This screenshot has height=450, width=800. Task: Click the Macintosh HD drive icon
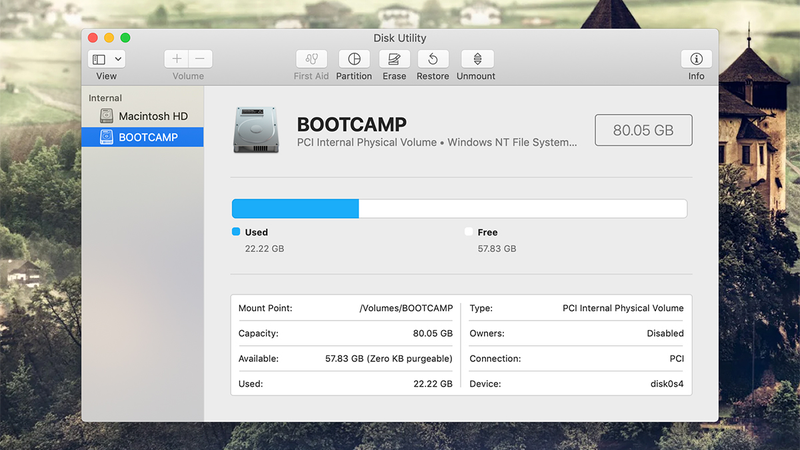[106, 116]
